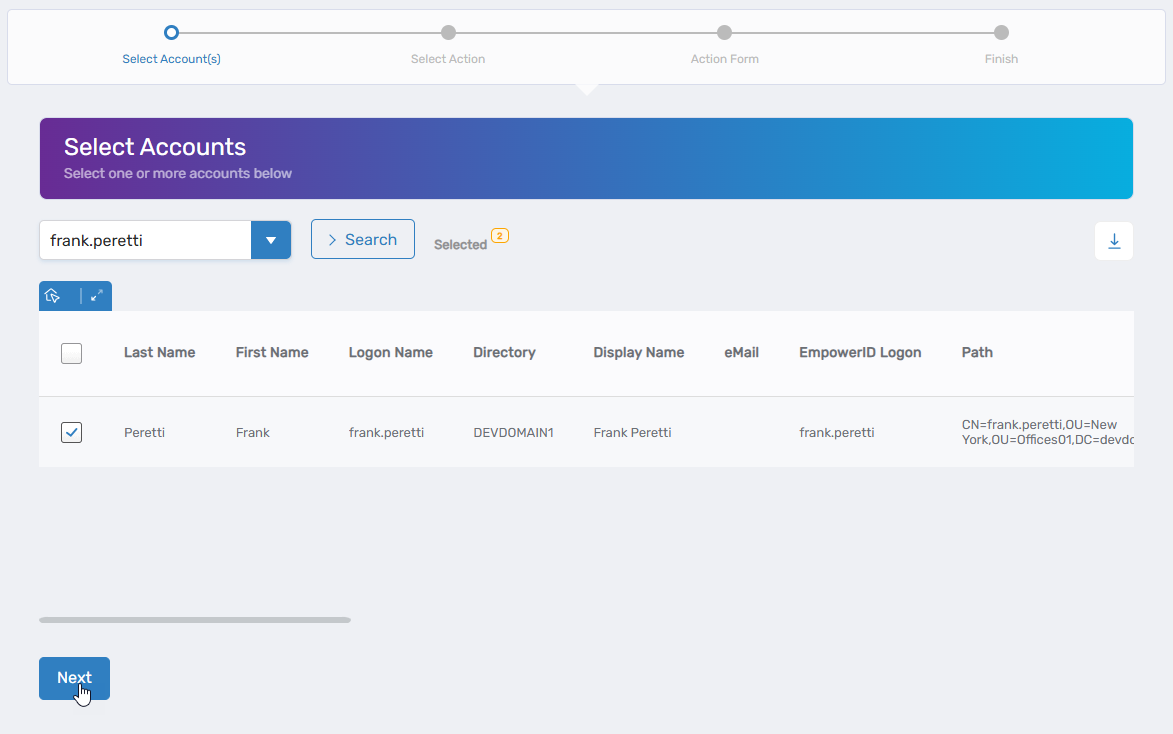Click into the frank.peretti search input field

click(145, 240)
